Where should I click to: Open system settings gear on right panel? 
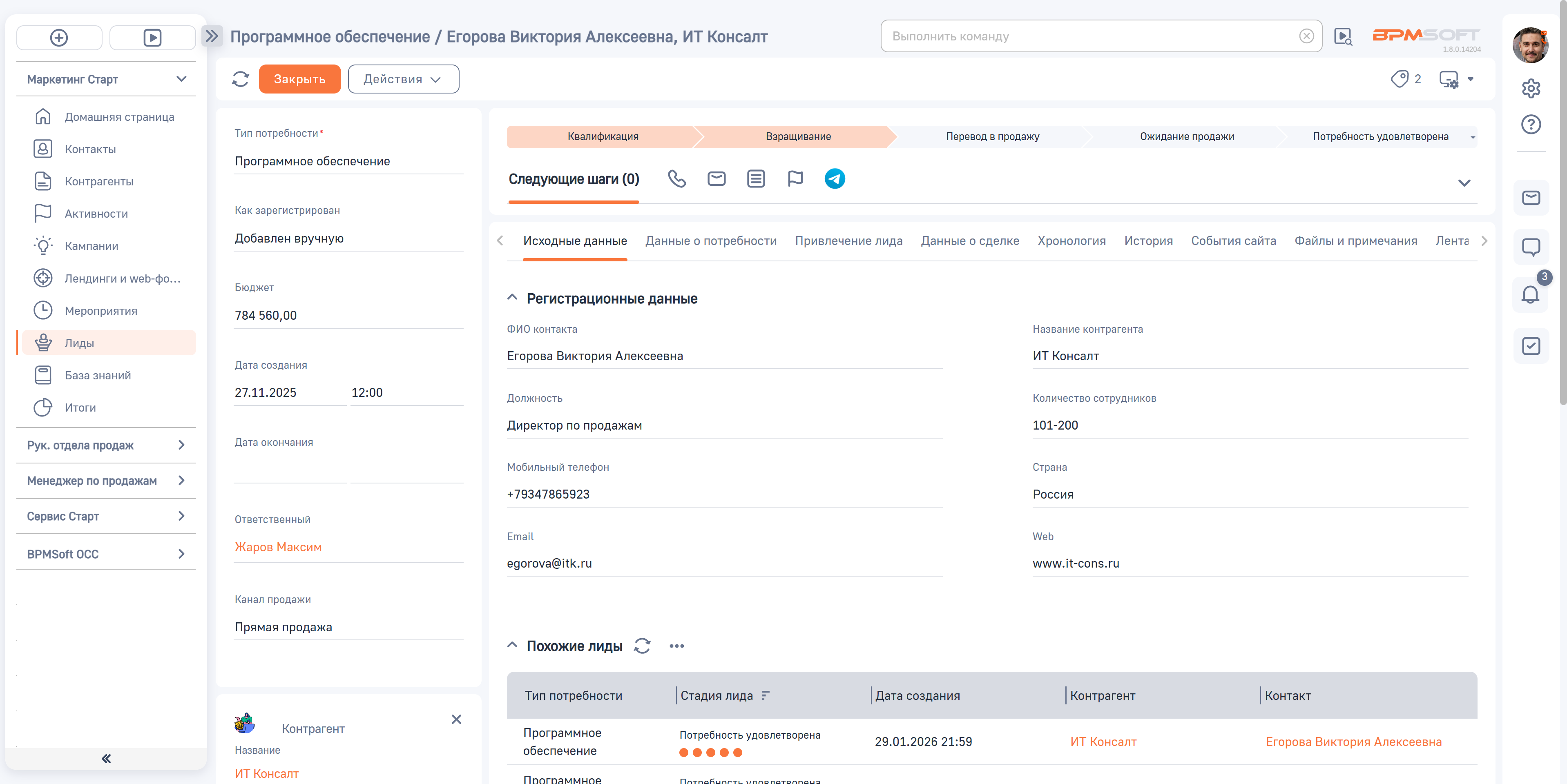(1531, 88)
